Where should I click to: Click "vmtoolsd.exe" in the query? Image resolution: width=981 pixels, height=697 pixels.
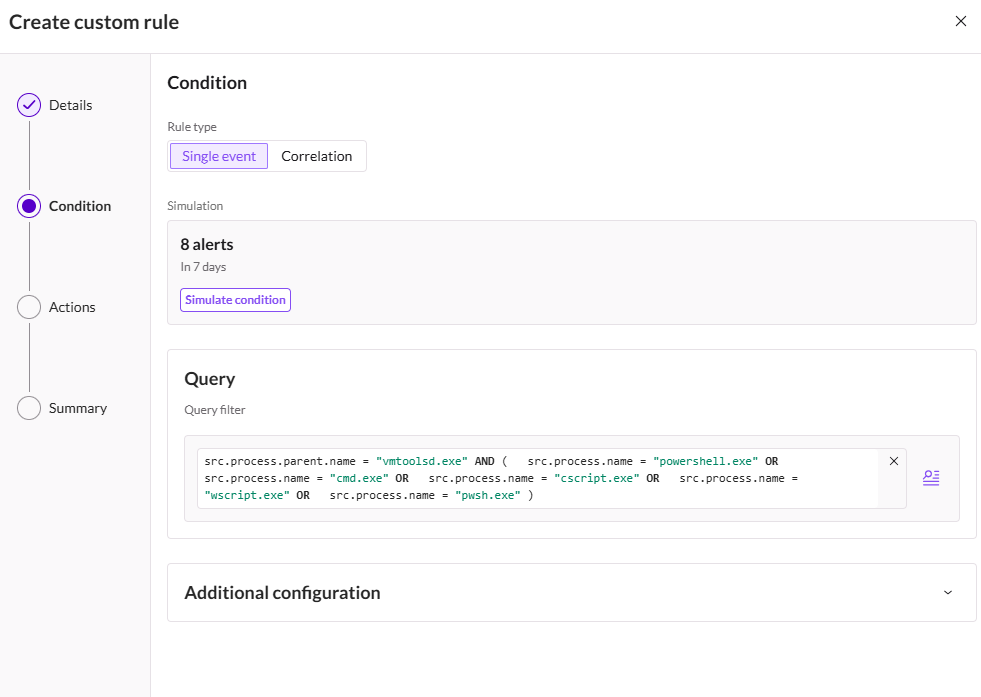click(x=422, y=461)
